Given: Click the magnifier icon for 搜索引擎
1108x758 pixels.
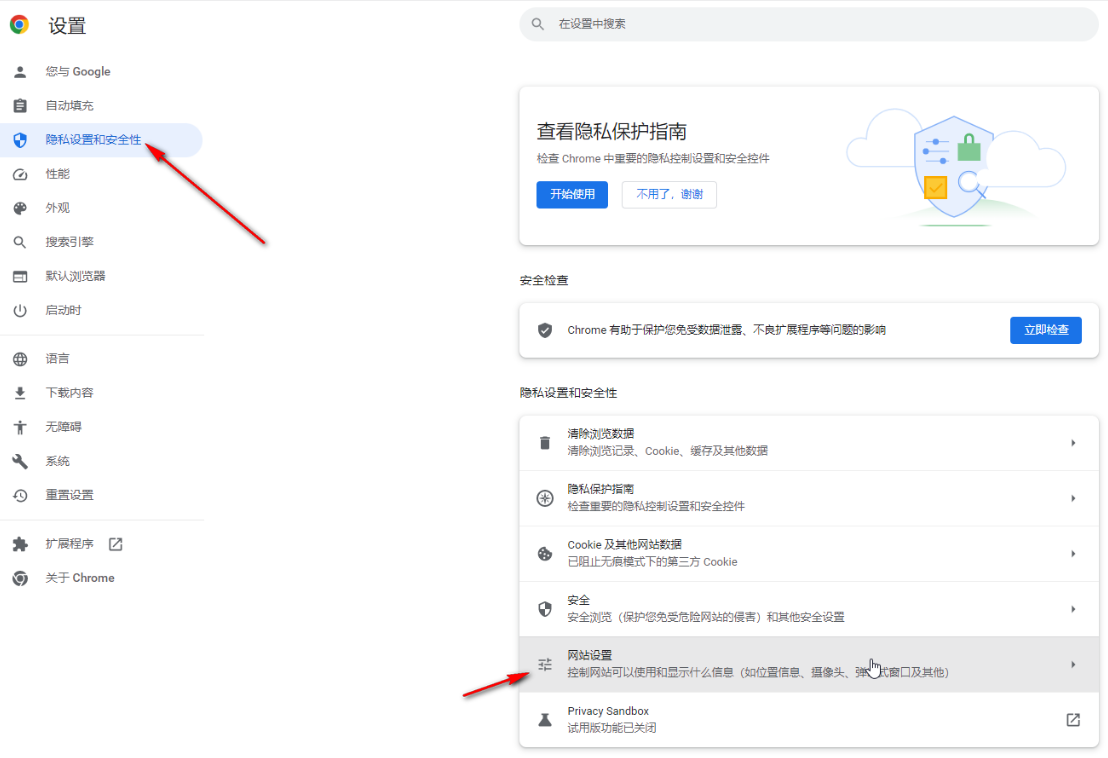Looking at the screenshot, I should click(20, 242).
